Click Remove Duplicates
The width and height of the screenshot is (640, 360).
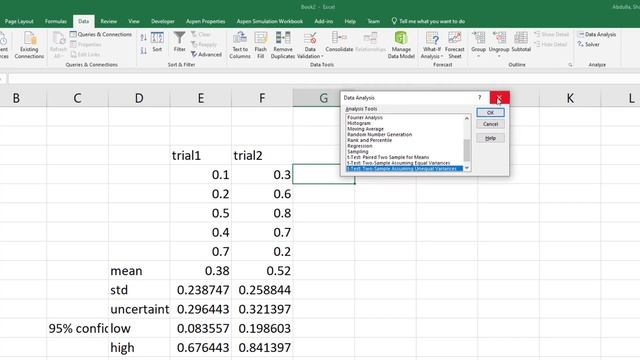point(283,45)
